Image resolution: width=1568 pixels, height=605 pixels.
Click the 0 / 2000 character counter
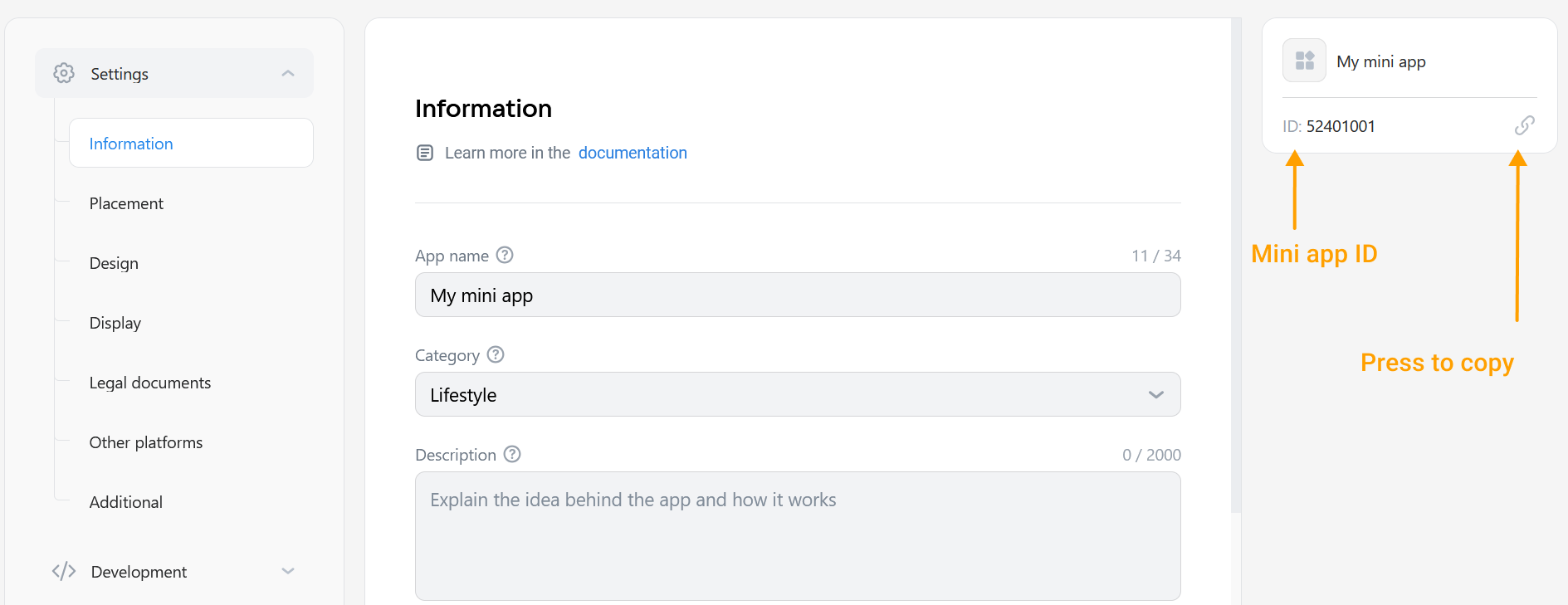[x=1151, y=455]
